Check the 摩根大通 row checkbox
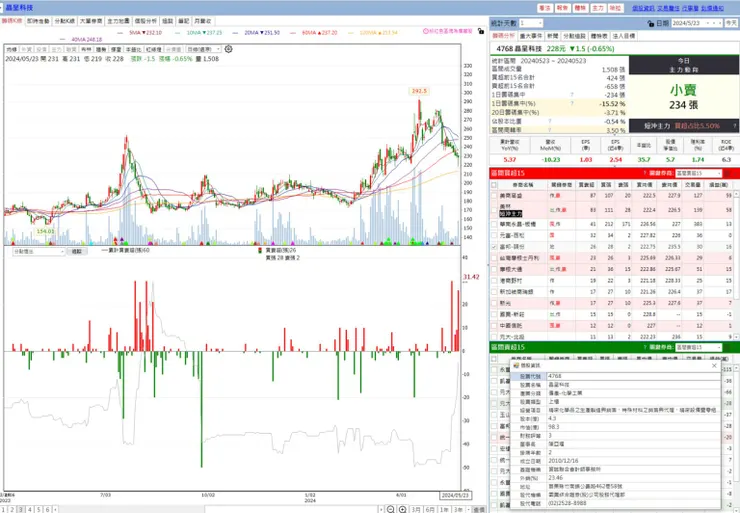Screen dimensions: 740x513 click(494, 269)
